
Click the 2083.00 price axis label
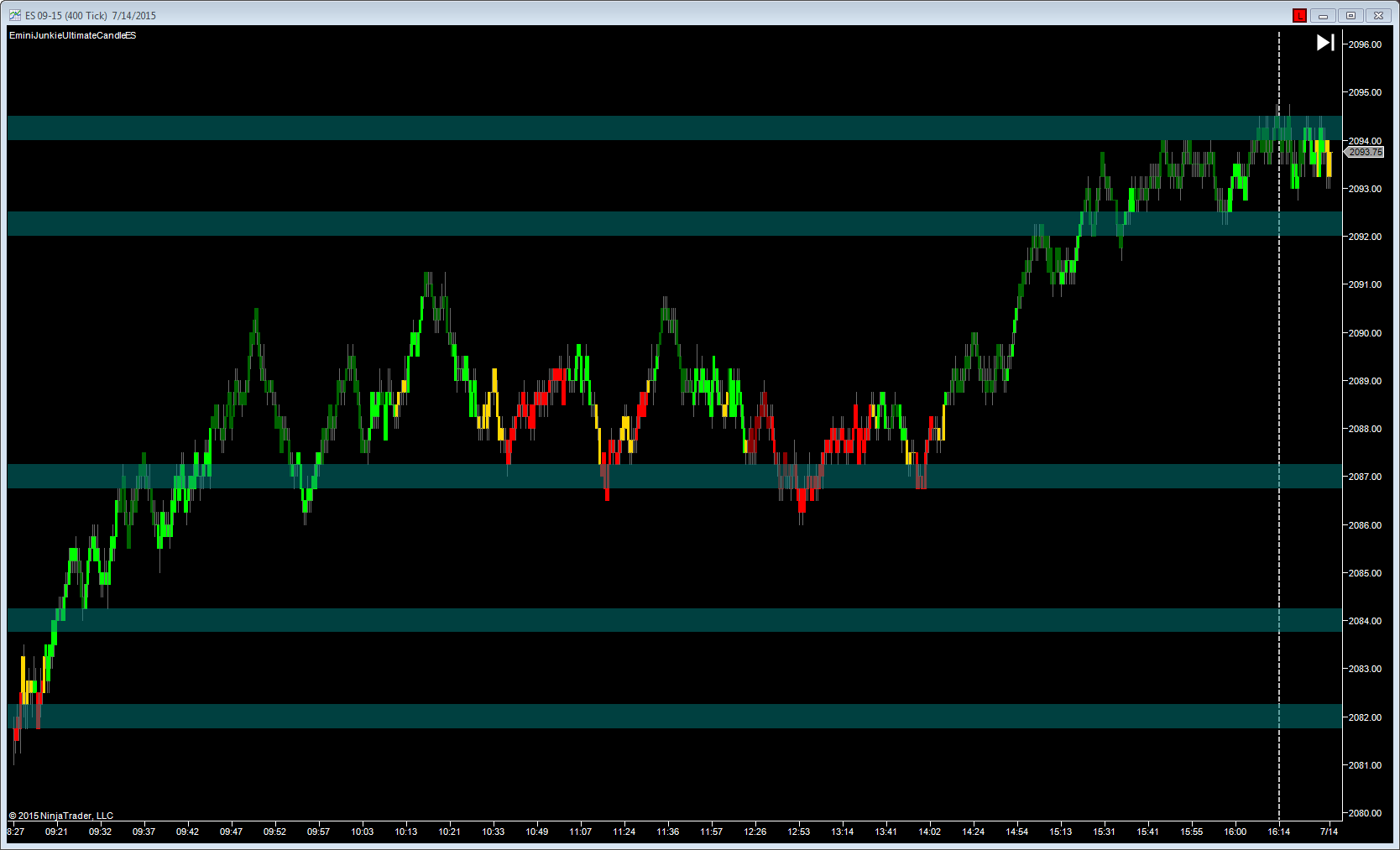click(x=1365, y=669)
